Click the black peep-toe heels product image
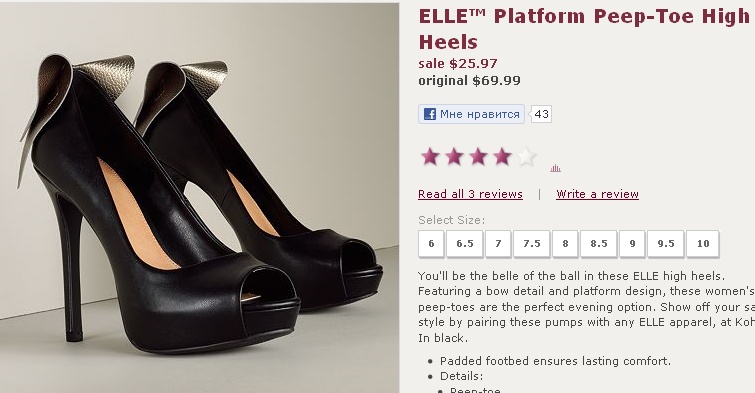This screenshot has width=755, height=393. tap(199, 197)
